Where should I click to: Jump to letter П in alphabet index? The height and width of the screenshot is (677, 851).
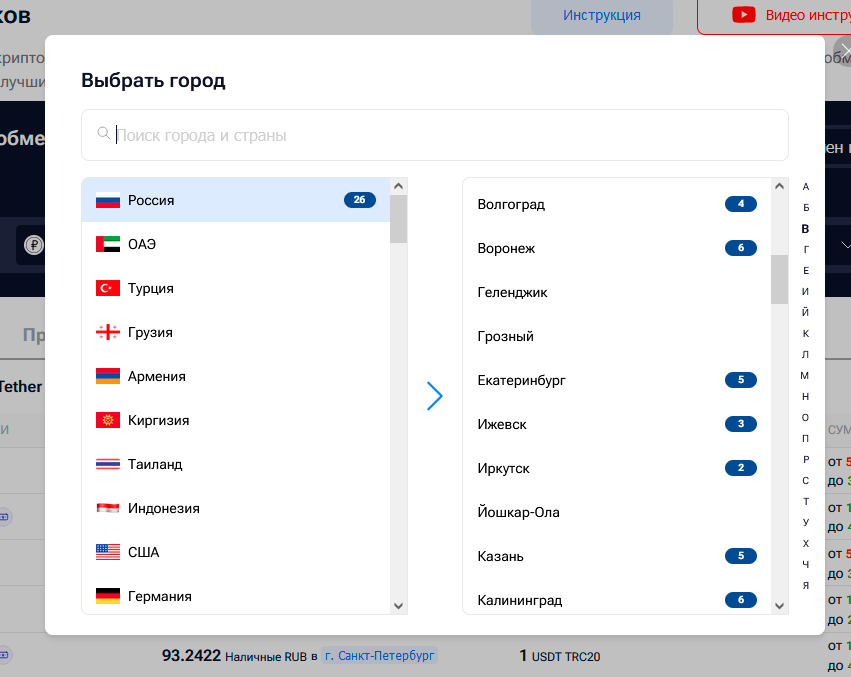click(805, 438)
